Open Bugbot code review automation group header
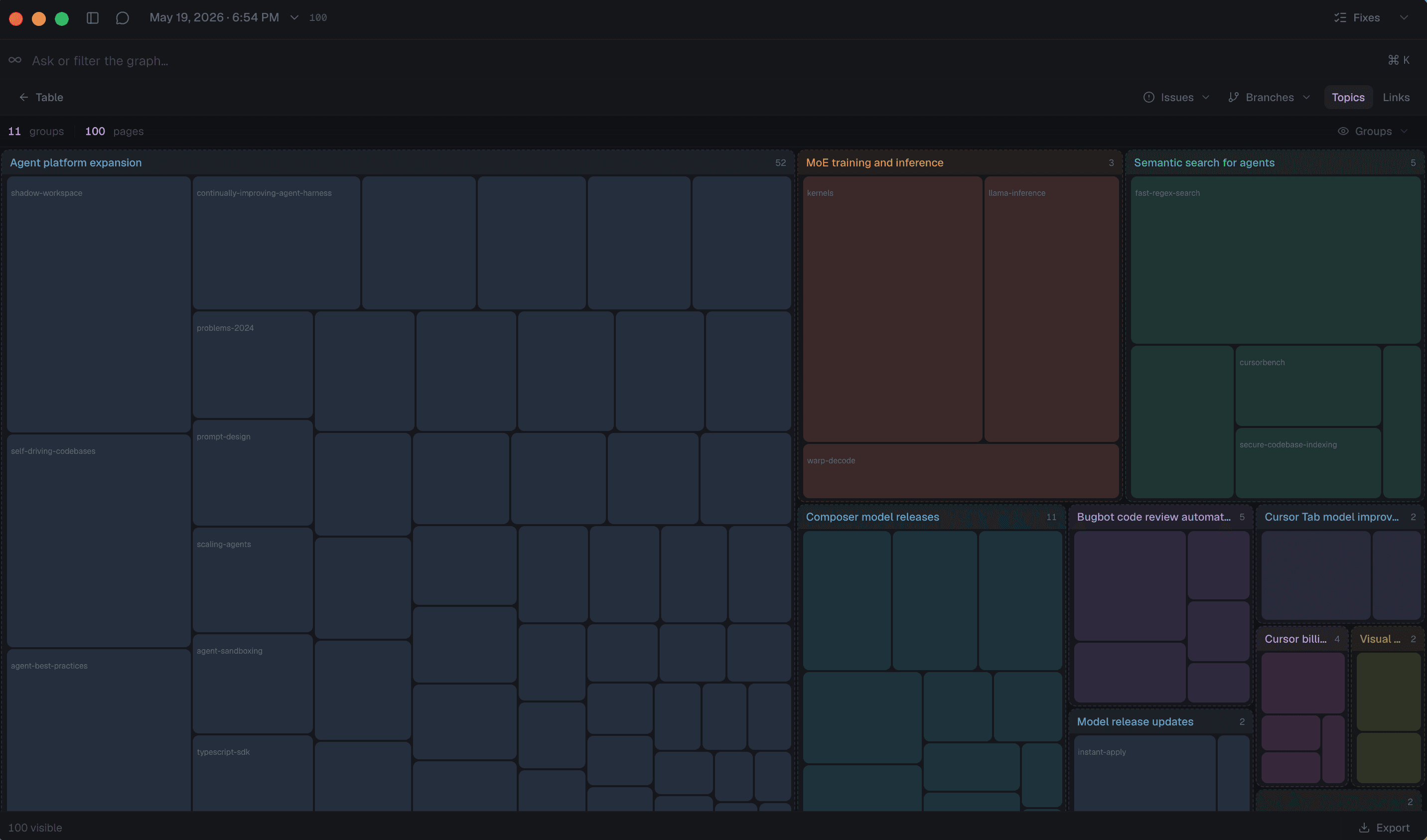1427x840 pixels. [x=1160, y=517]
